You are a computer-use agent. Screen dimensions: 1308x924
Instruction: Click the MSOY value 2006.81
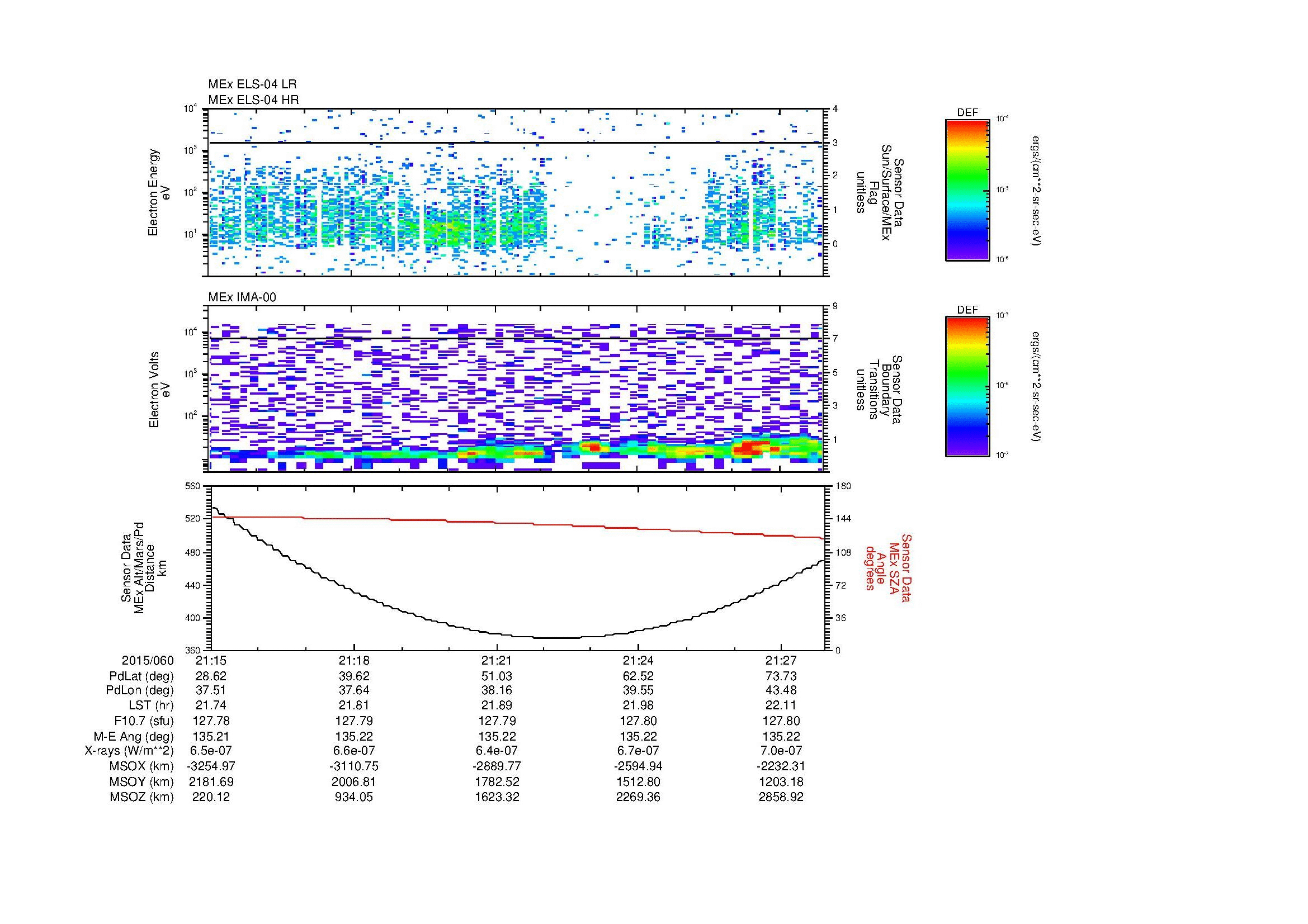[x=354, y=782]
